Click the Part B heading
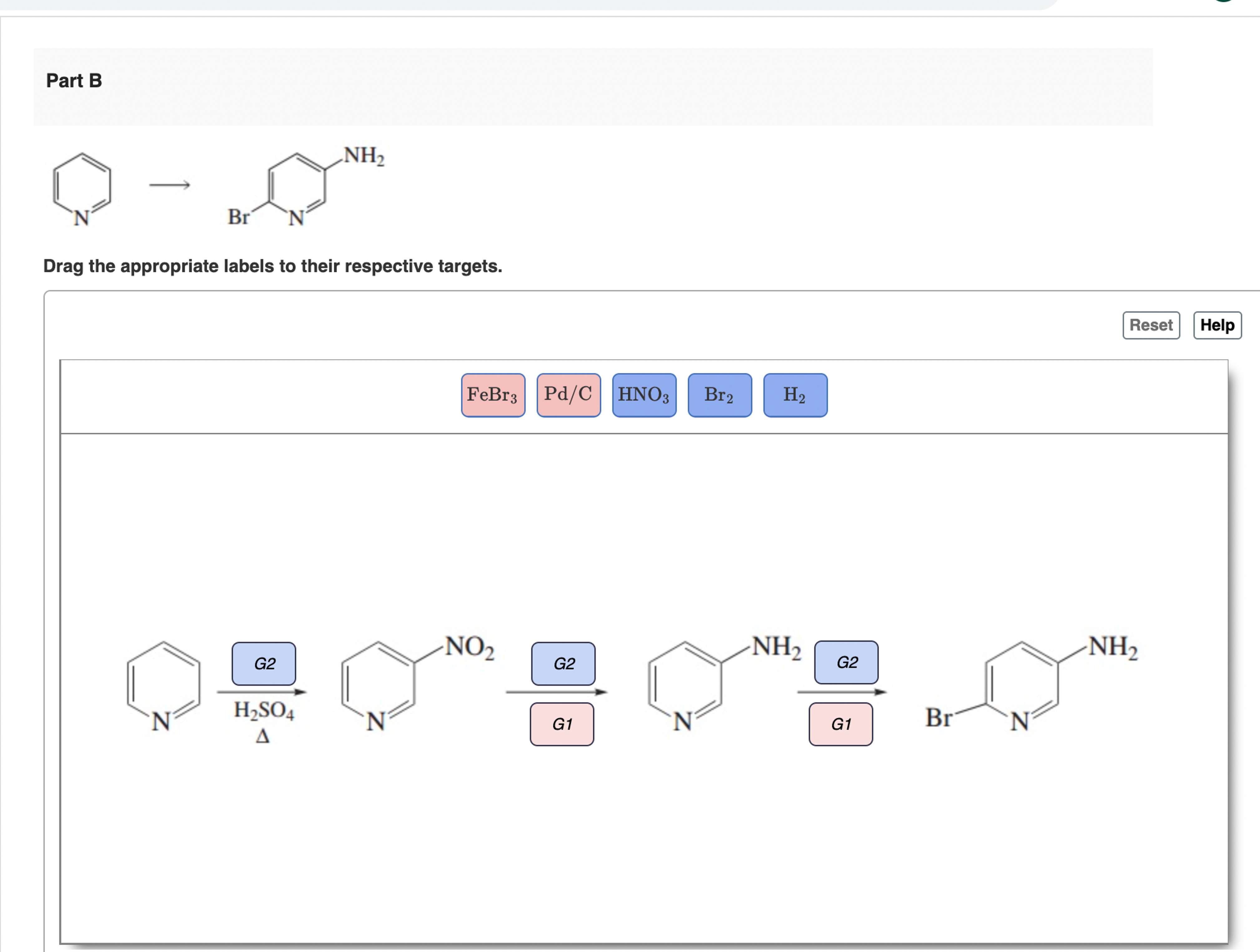The image size is (1260, 952). coord(74,80)
